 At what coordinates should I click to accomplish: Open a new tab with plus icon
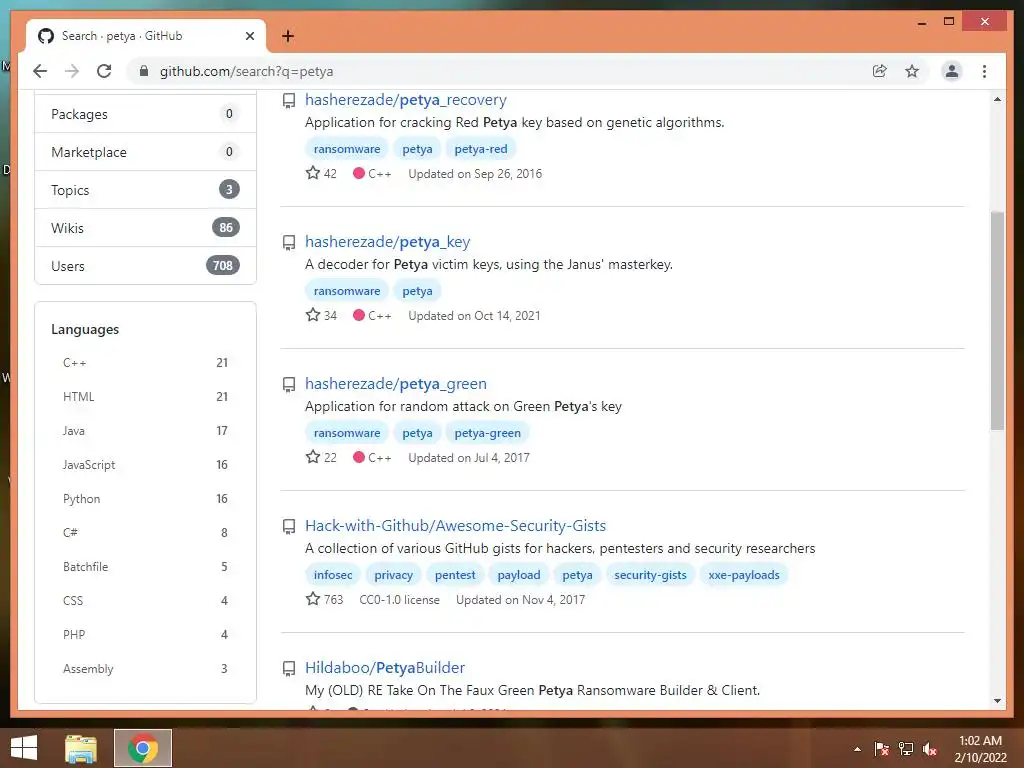(x=287, y=36)
